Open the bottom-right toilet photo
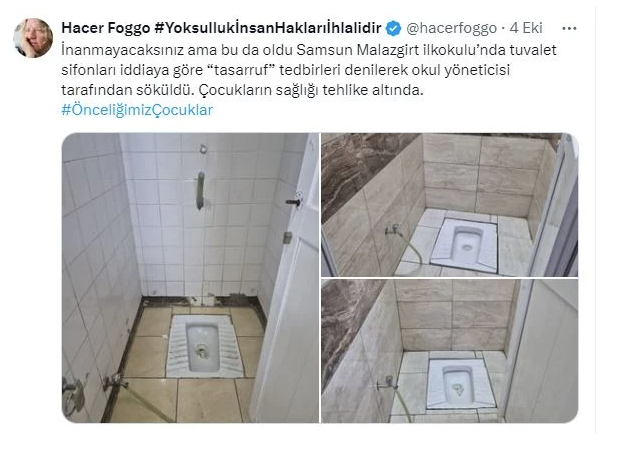The height and width of the screenshot is (457, 641). [450, 351]
